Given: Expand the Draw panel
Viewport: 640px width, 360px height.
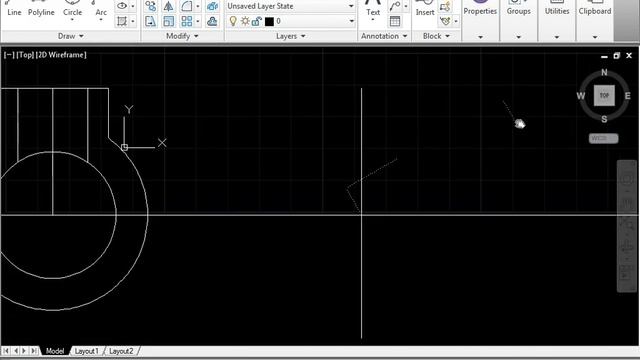Looking at the screenshot, I should coord(71,36).
